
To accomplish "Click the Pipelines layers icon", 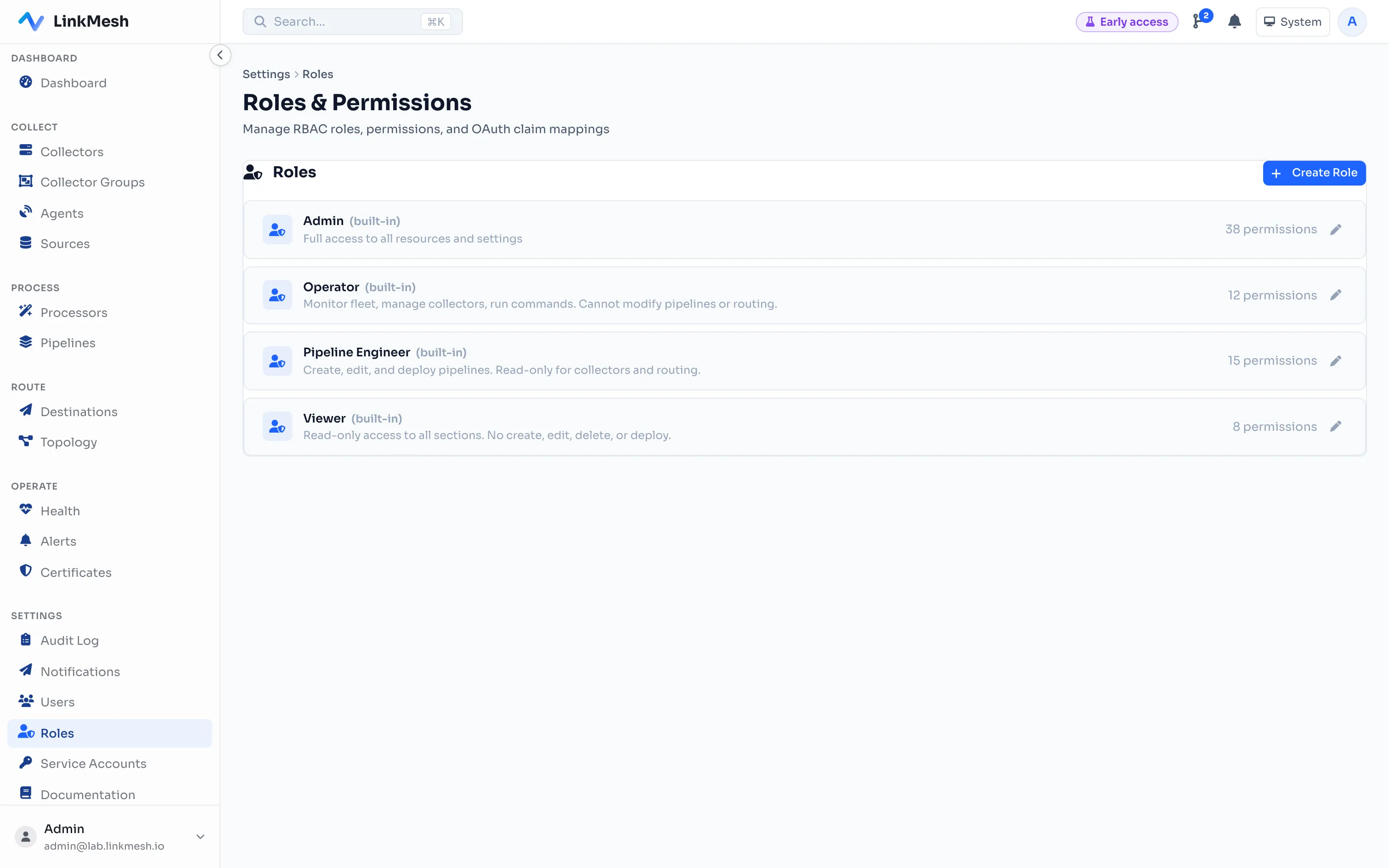I will pyautogui.click(x=26, y=342).
